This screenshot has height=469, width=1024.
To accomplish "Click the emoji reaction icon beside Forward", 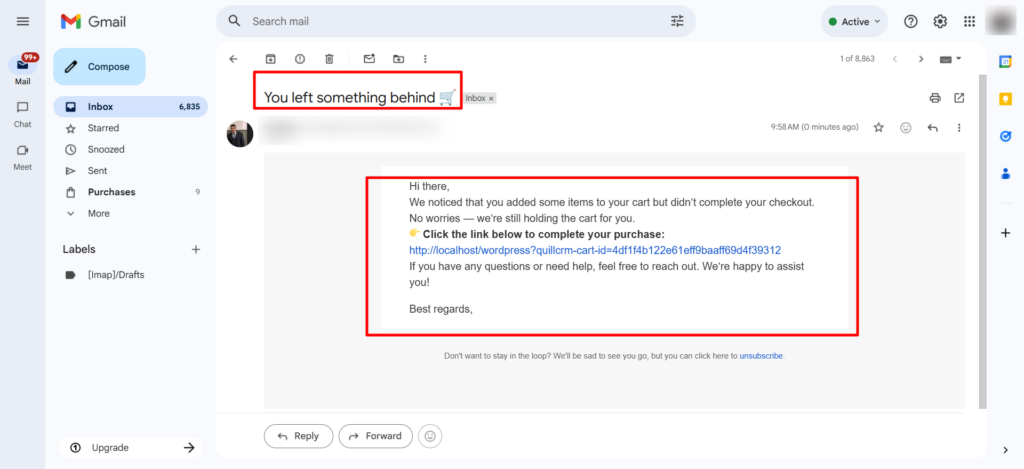I will pos(431,436).
